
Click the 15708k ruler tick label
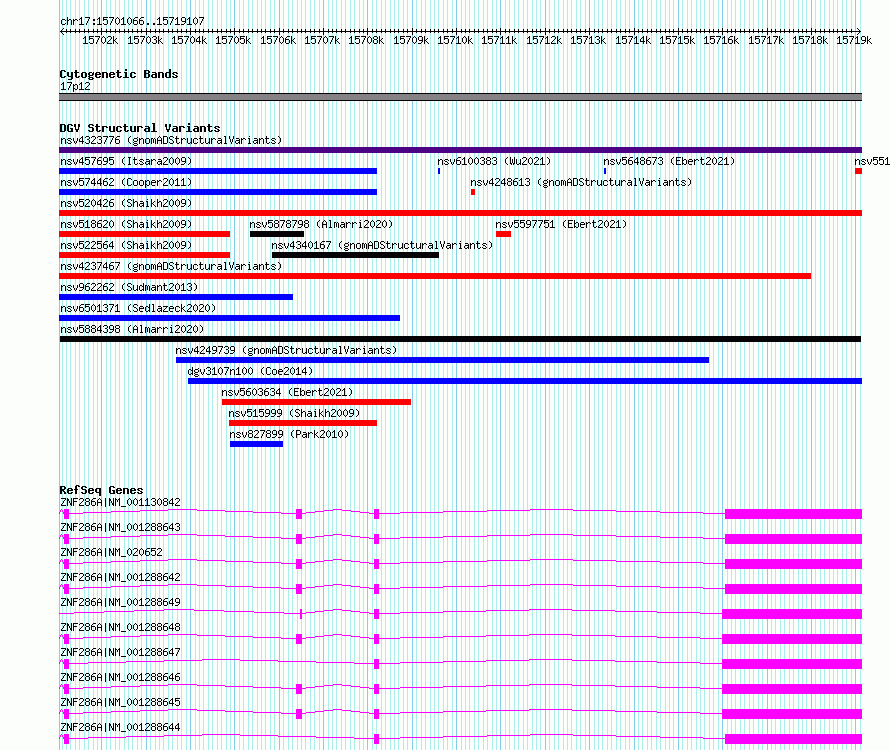click(x=366, y=40)
